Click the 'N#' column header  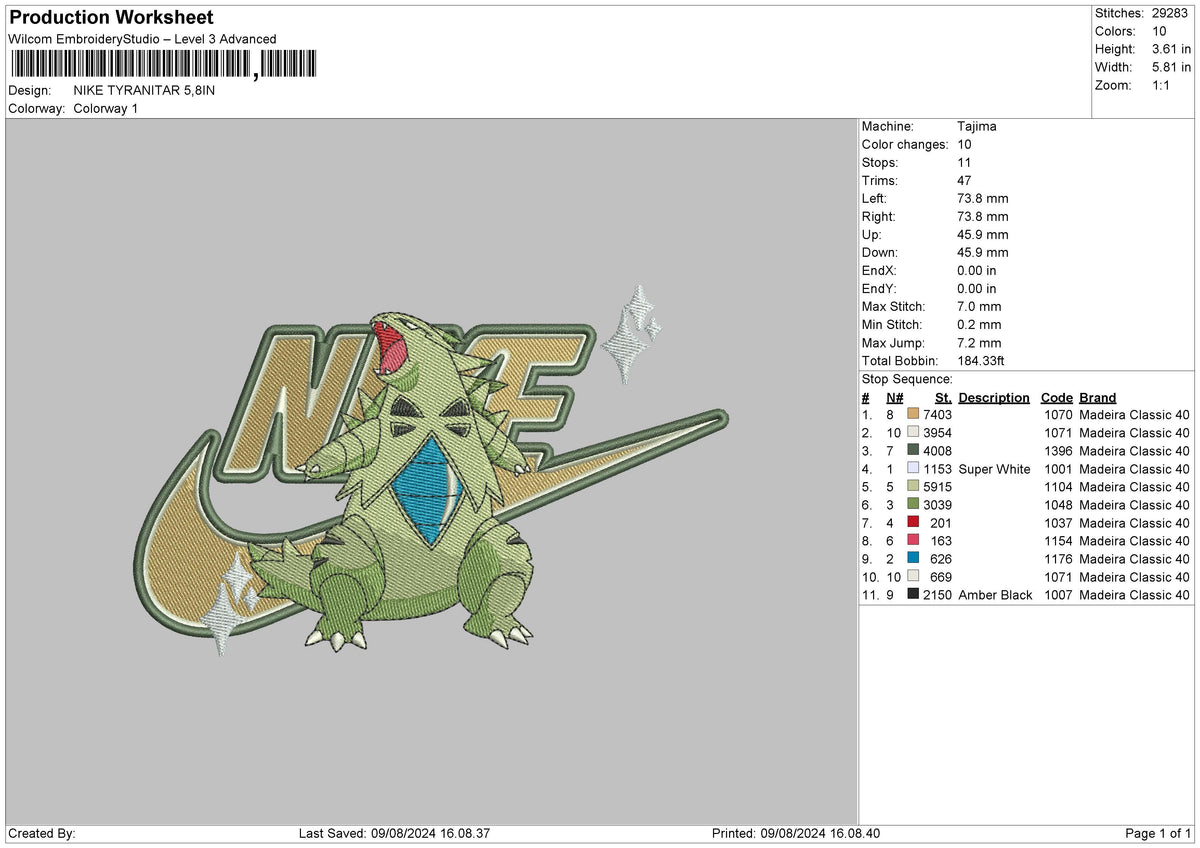pyautogui.click(x=895, y=397)
